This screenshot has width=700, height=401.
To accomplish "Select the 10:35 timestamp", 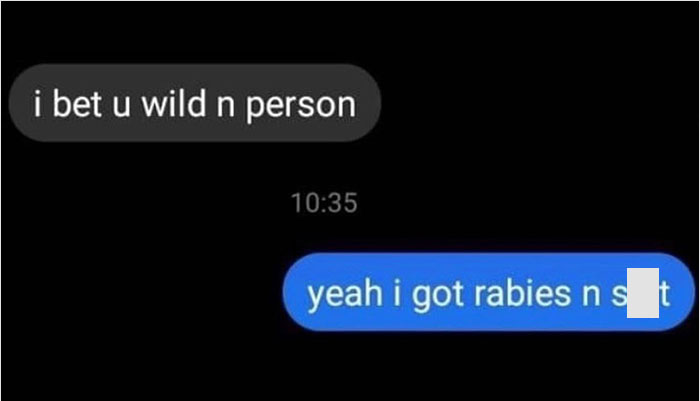I will pyautogui.click(x=324, y=203).
